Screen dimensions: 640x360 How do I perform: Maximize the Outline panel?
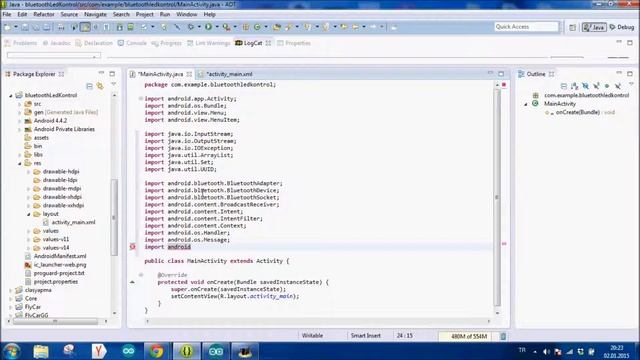[630, 73]
